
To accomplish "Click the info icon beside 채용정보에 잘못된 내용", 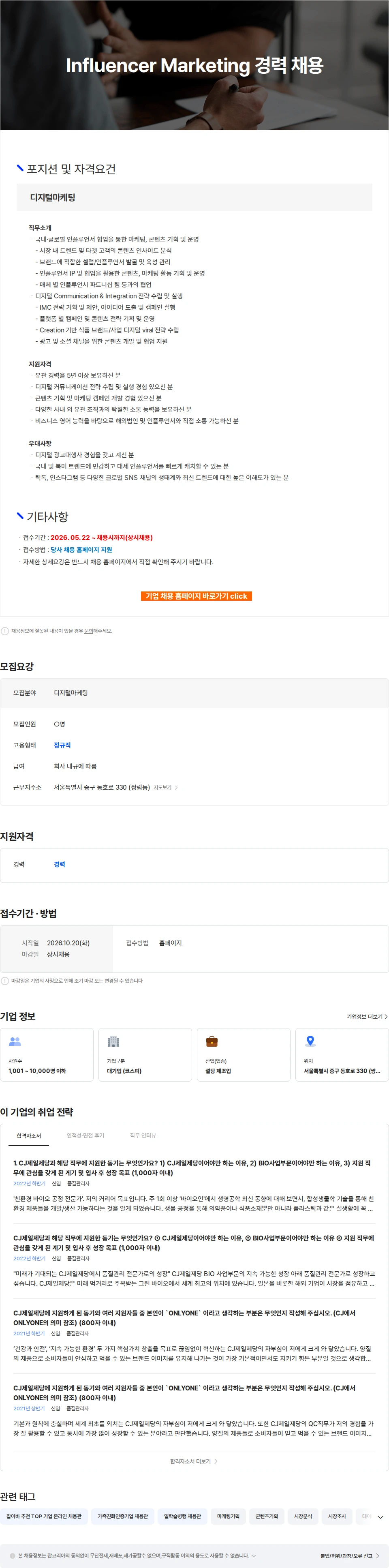I will coord(5,631).
